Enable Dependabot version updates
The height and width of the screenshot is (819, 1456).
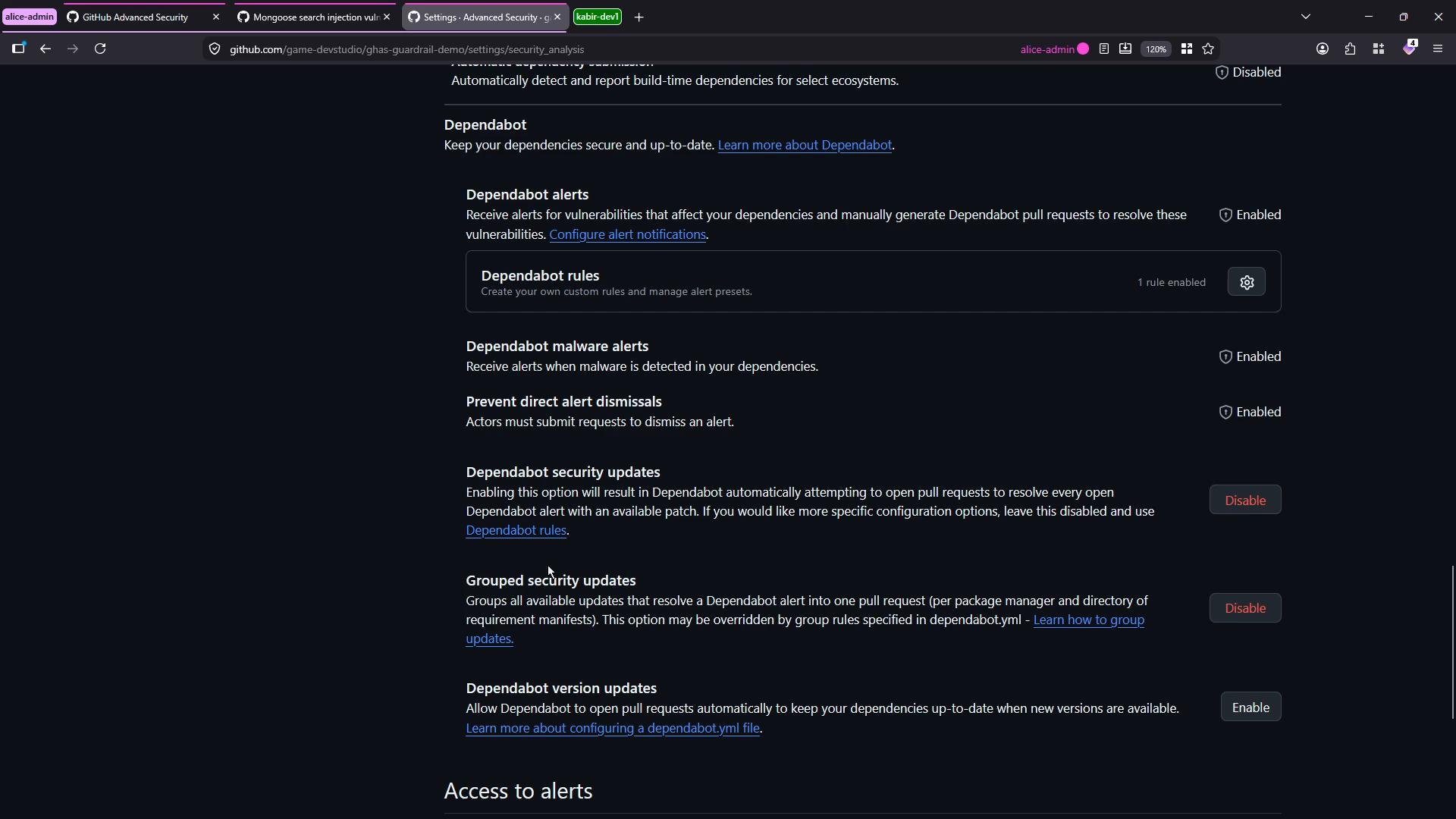[1250, 707]
